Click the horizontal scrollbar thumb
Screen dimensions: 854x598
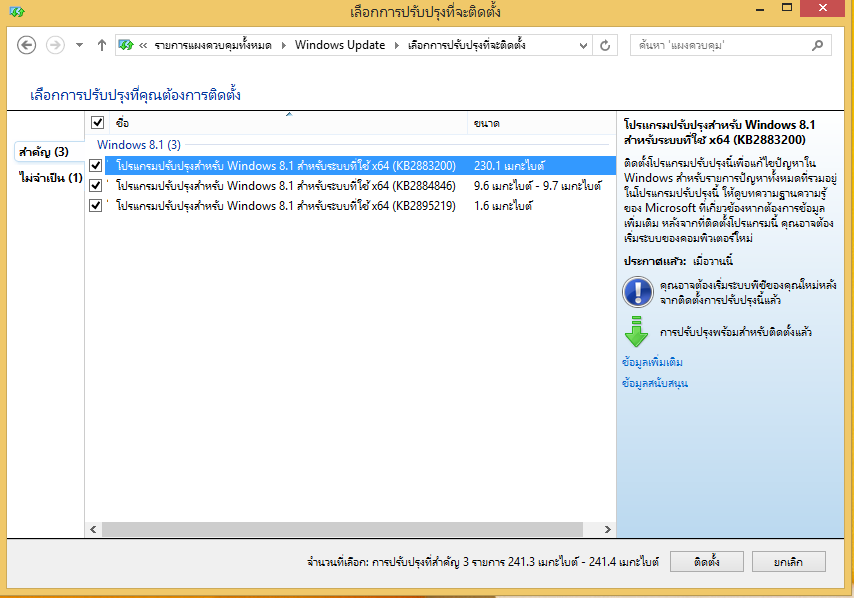[342, 529]
